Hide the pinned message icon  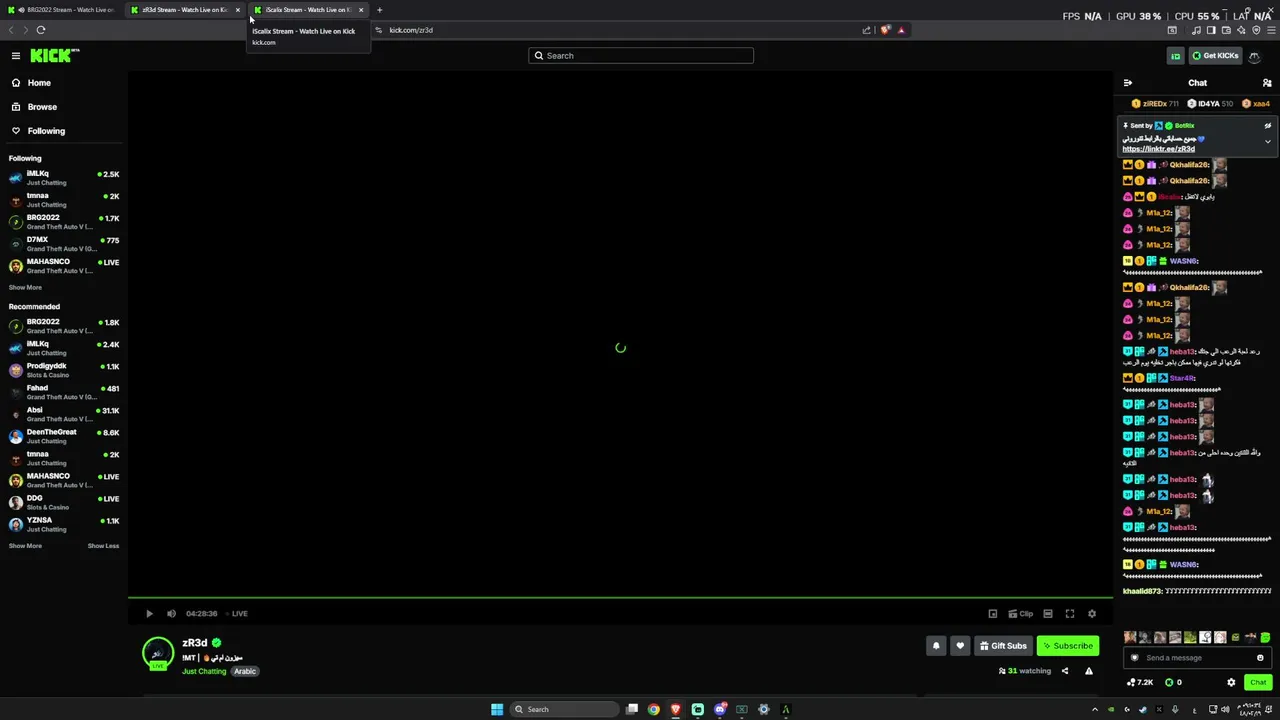1268,126
